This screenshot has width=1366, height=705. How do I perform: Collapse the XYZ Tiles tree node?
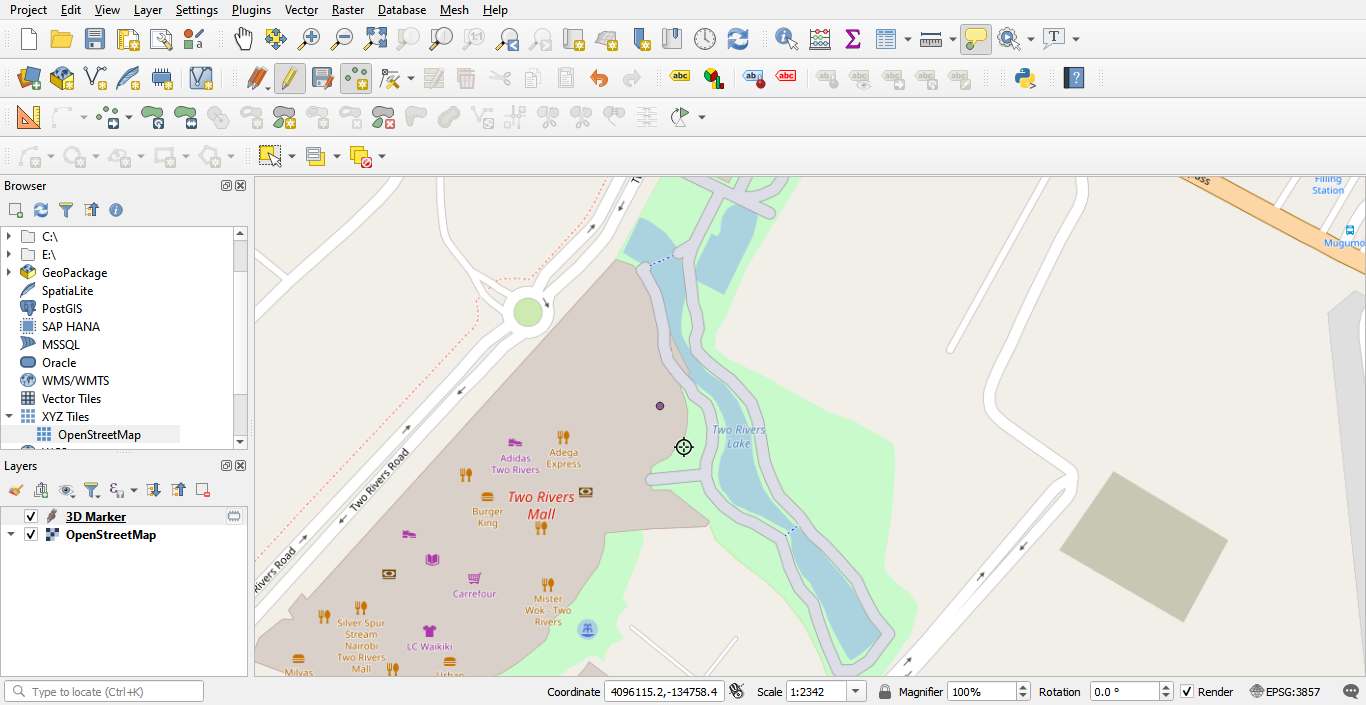pyautogui.click(x=9, y=417)
